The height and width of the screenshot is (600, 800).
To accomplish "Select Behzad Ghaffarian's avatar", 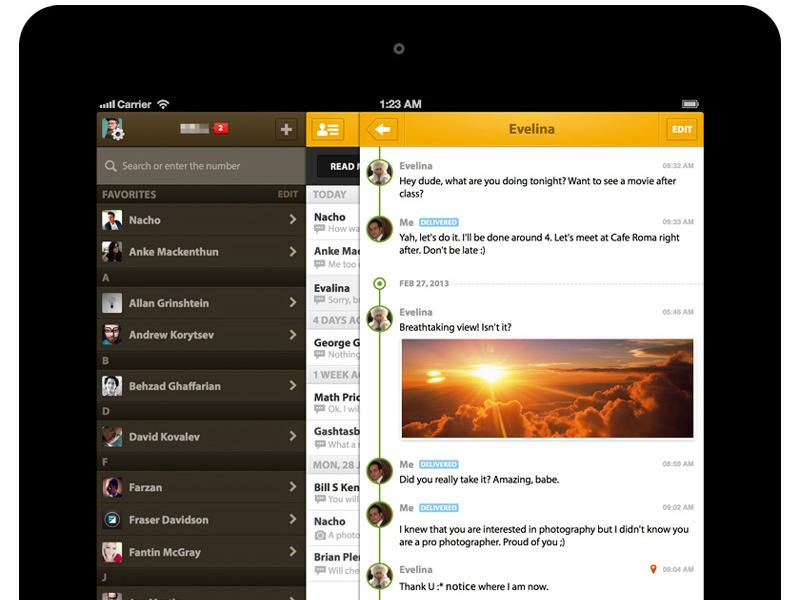I will pyautogui.click(x=112, y=386).
